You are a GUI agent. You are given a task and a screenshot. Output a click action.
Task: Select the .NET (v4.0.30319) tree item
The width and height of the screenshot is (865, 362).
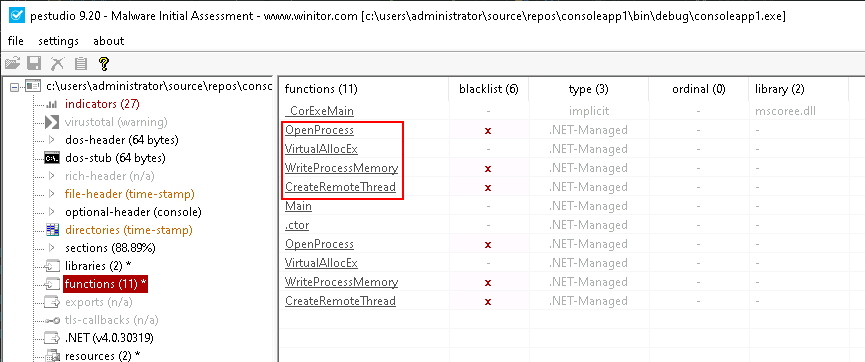(109, 338)
